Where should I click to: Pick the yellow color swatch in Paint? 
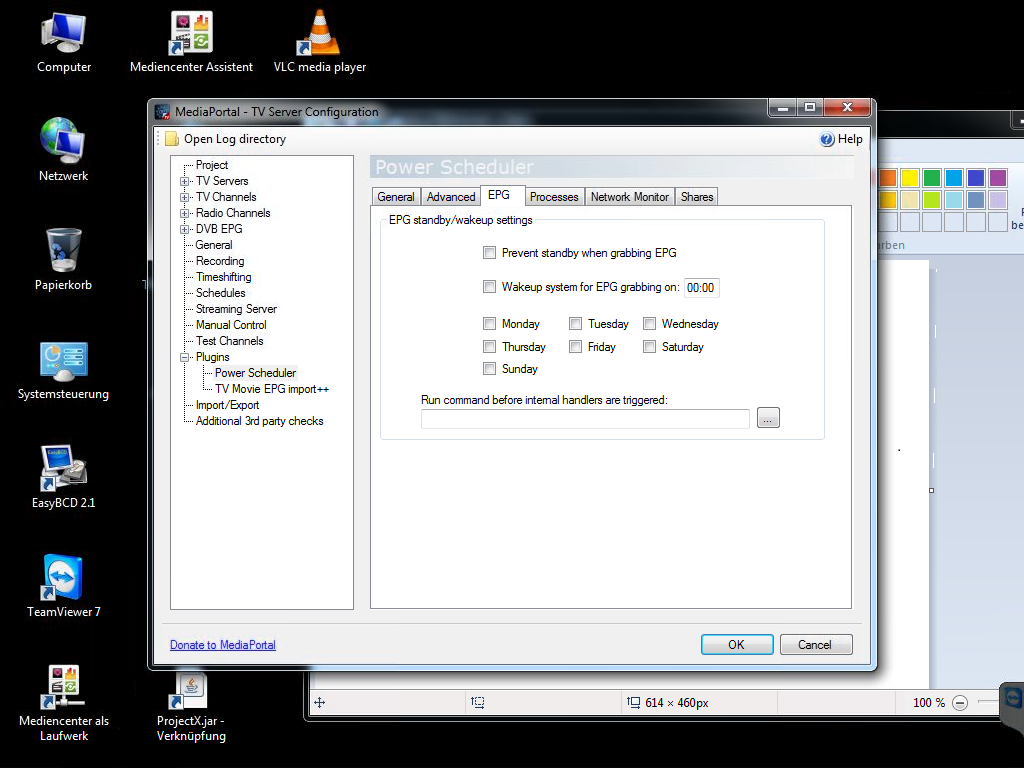pos(910,178)
